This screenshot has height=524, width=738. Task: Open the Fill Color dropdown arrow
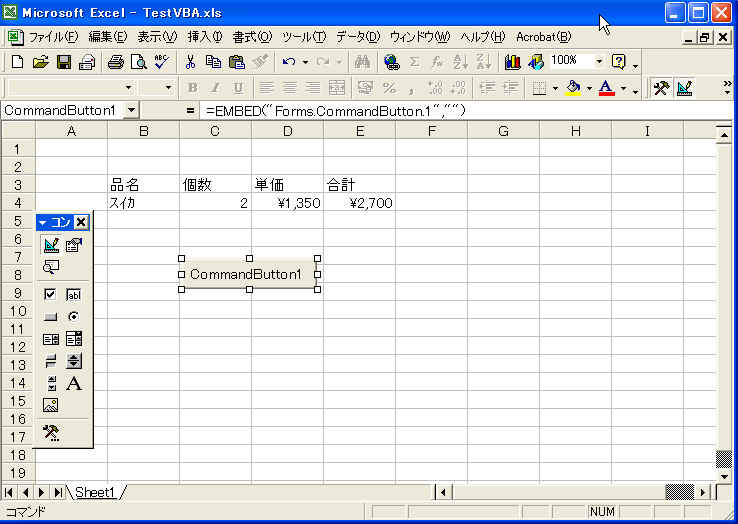(589, 88)
